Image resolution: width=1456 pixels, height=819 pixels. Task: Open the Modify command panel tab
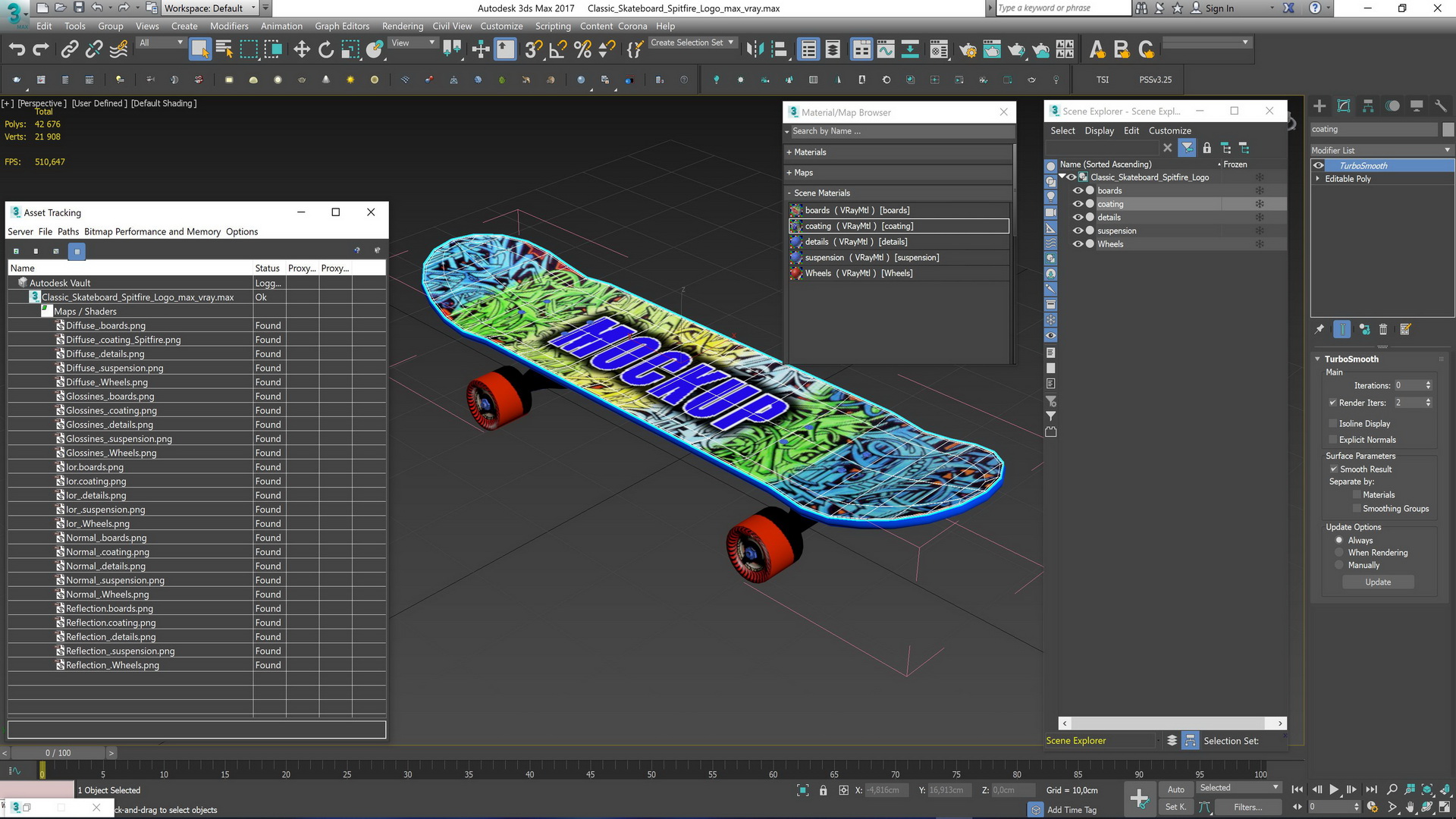click(1344, 106)
